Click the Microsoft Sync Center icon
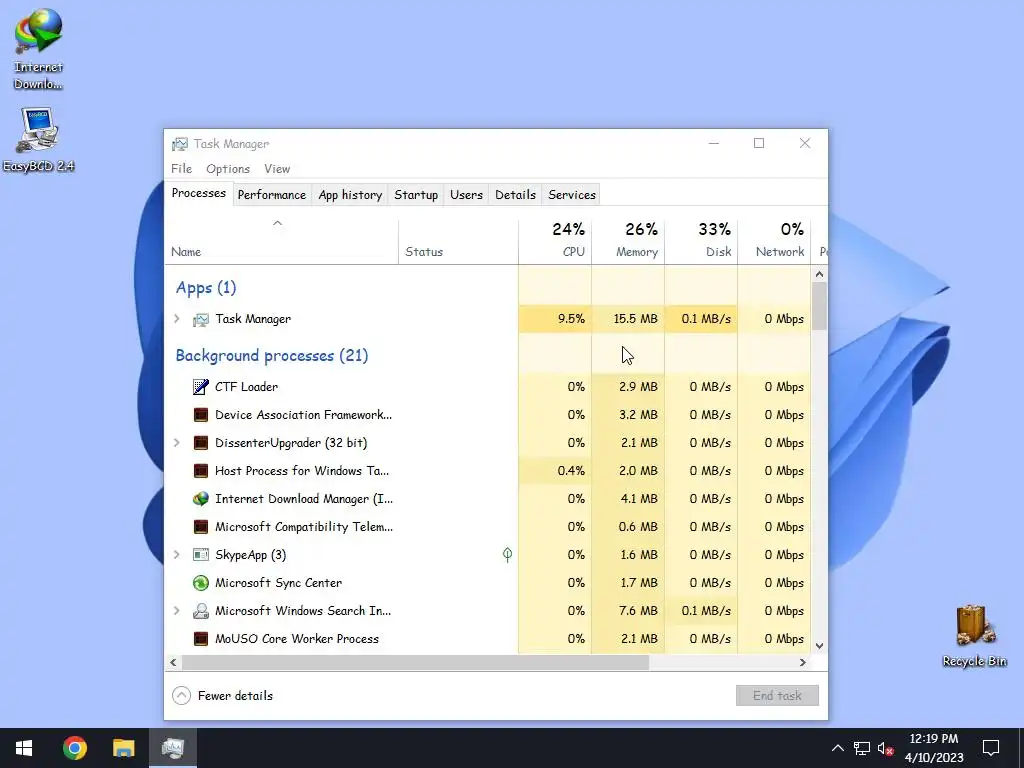 (200, 583)
